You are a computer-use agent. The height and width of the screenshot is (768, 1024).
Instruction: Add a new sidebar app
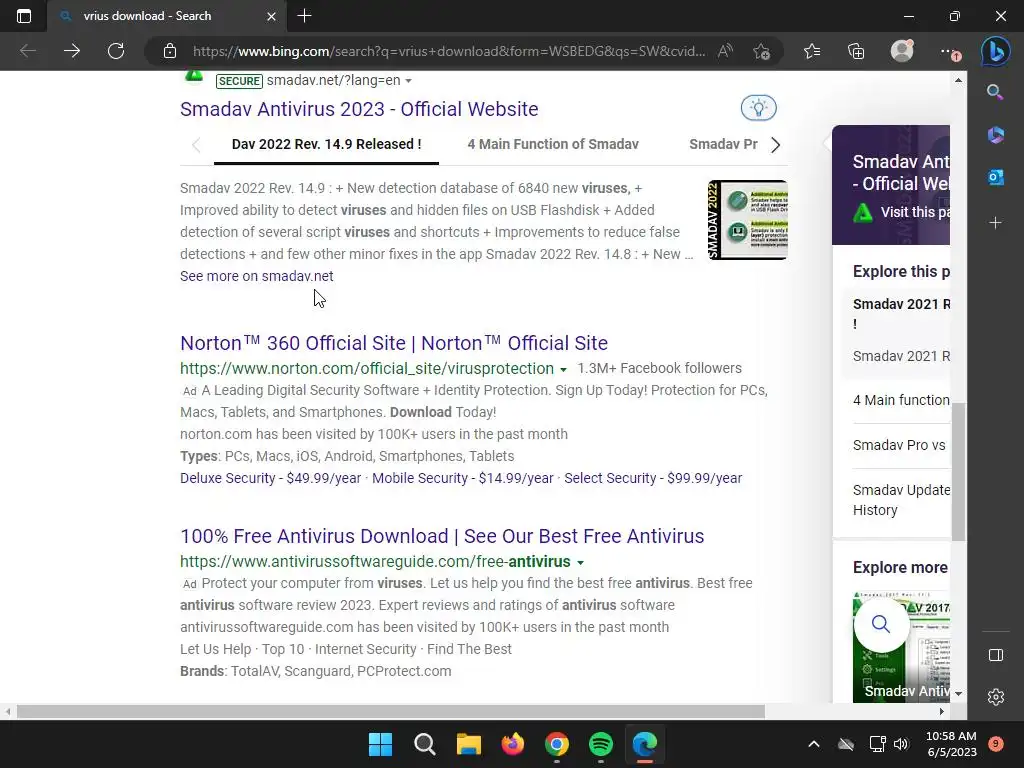(x=995, y=223)
